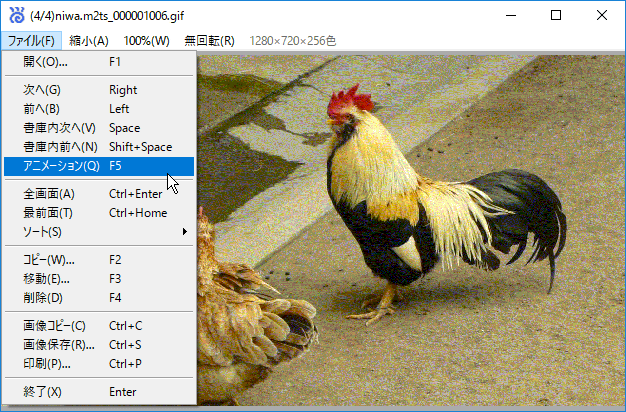626x412 pixels.
Task: Click 削除(D) to delete the file
Action: point(42,298)
